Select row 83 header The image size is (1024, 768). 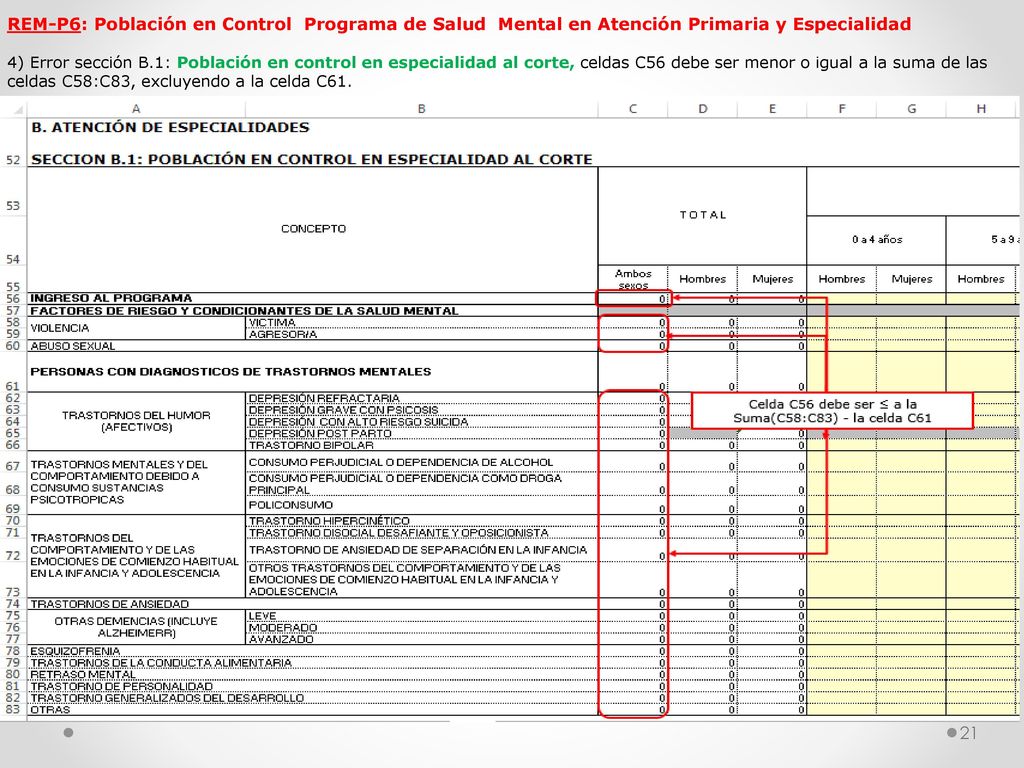[x=13, y=709]
